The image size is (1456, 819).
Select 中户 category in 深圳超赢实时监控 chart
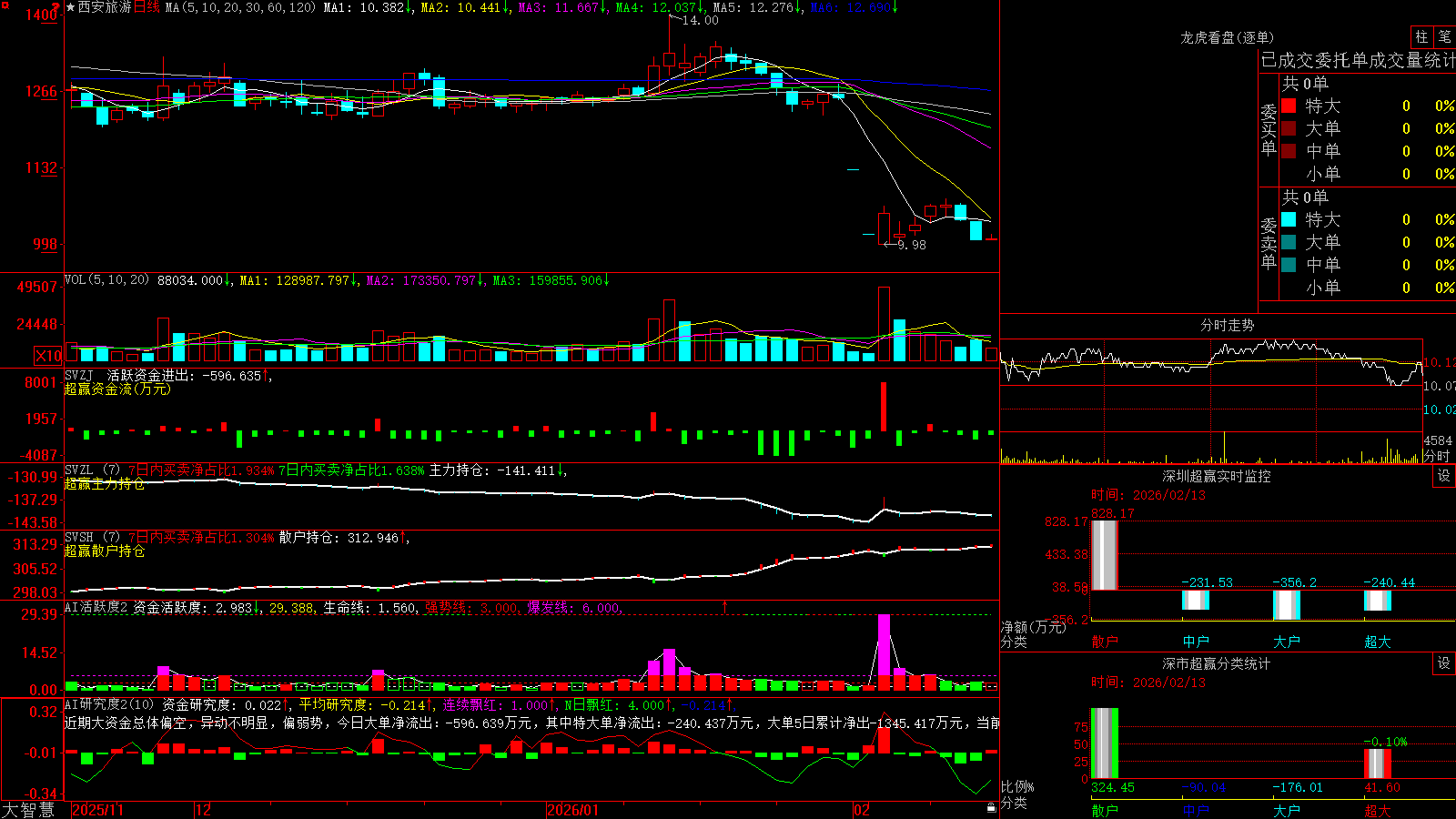(1196, 642)
